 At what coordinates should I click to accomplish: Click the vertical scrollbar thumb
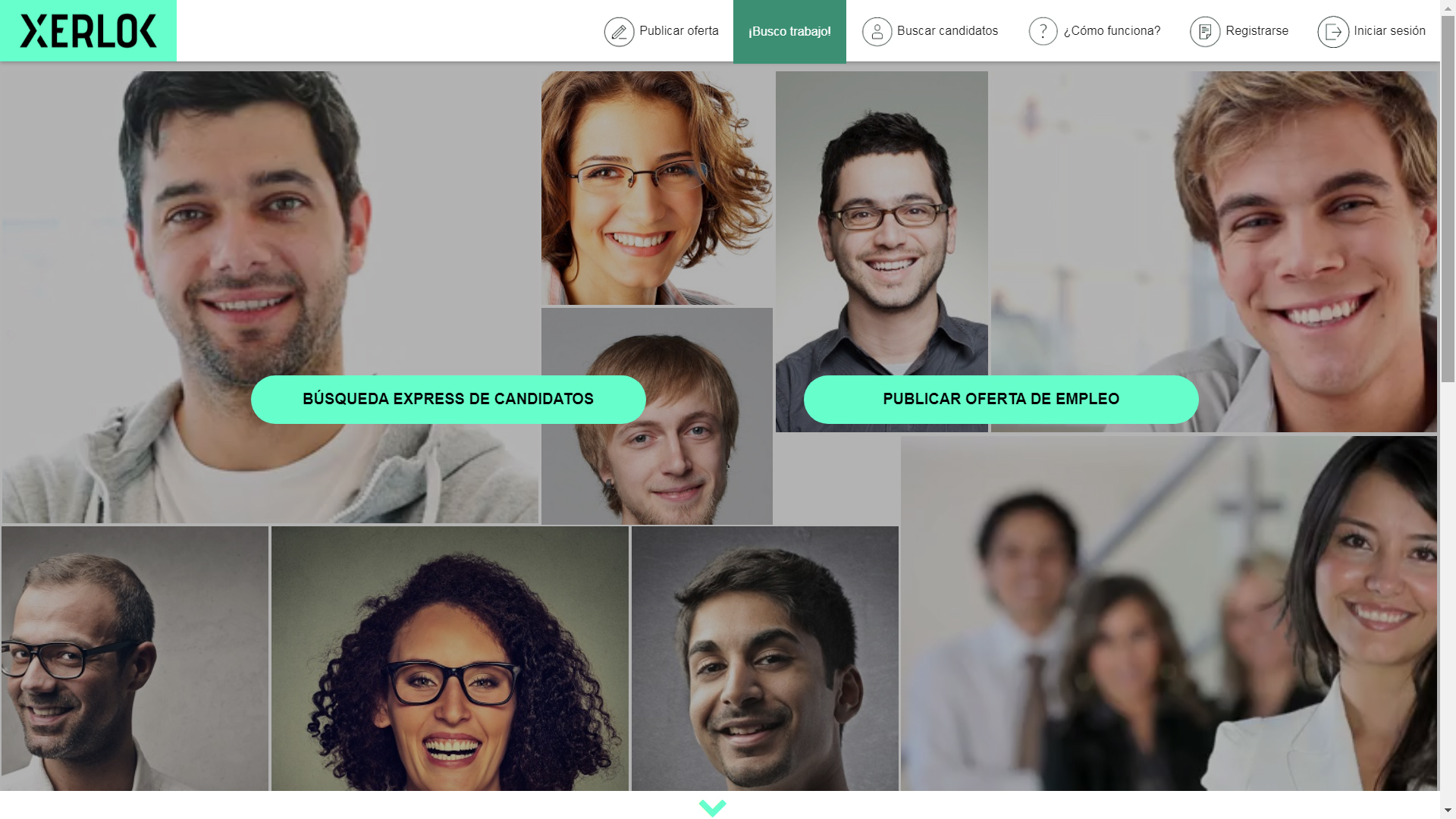click(x=1448, y=199)
